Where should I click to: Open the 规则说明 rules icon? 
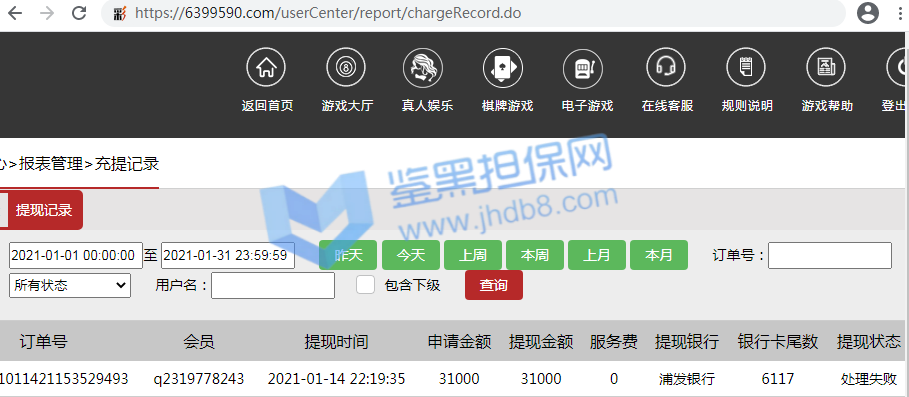pos(746,68)
